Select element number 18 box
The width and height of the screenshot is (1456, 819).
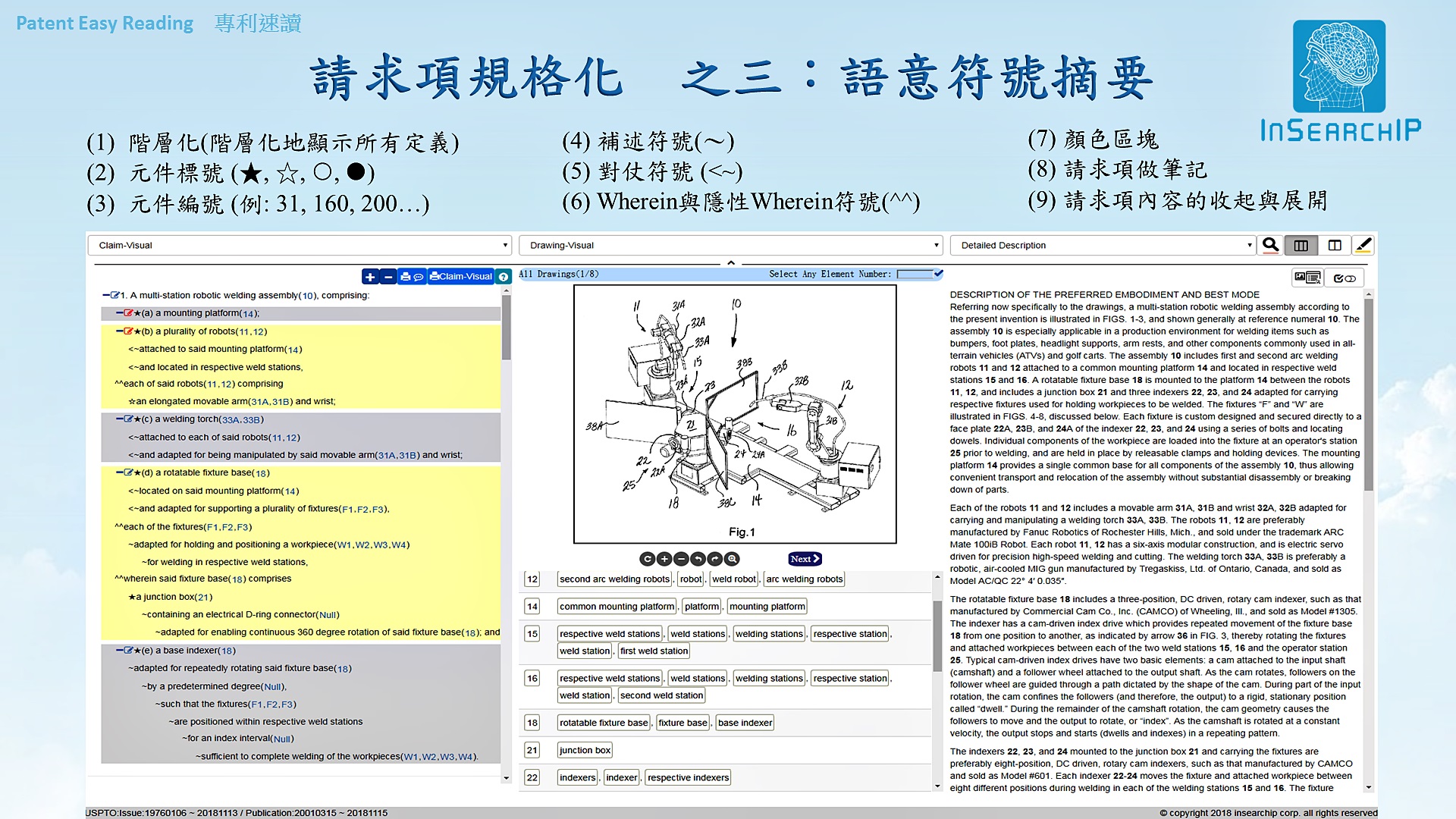coord(532,723)
